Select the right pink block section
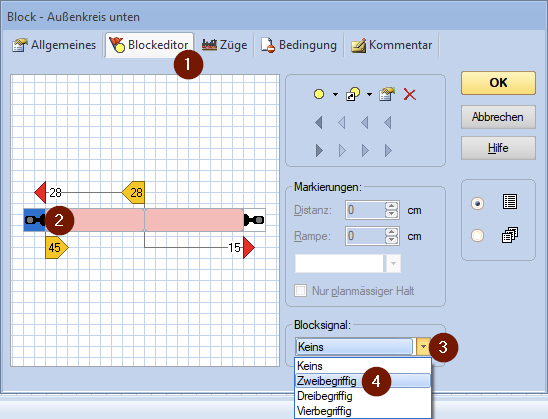 click(194, 220)
